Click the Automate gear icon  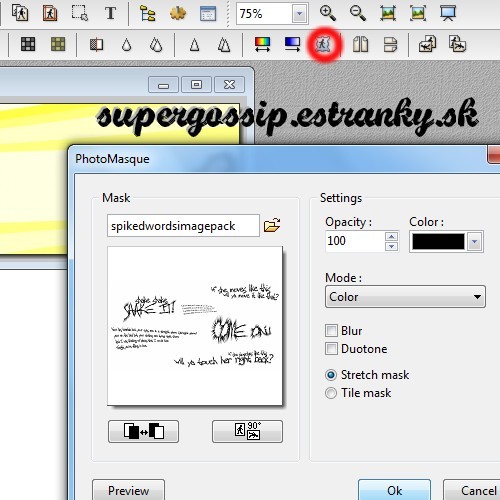coord(177,13)
